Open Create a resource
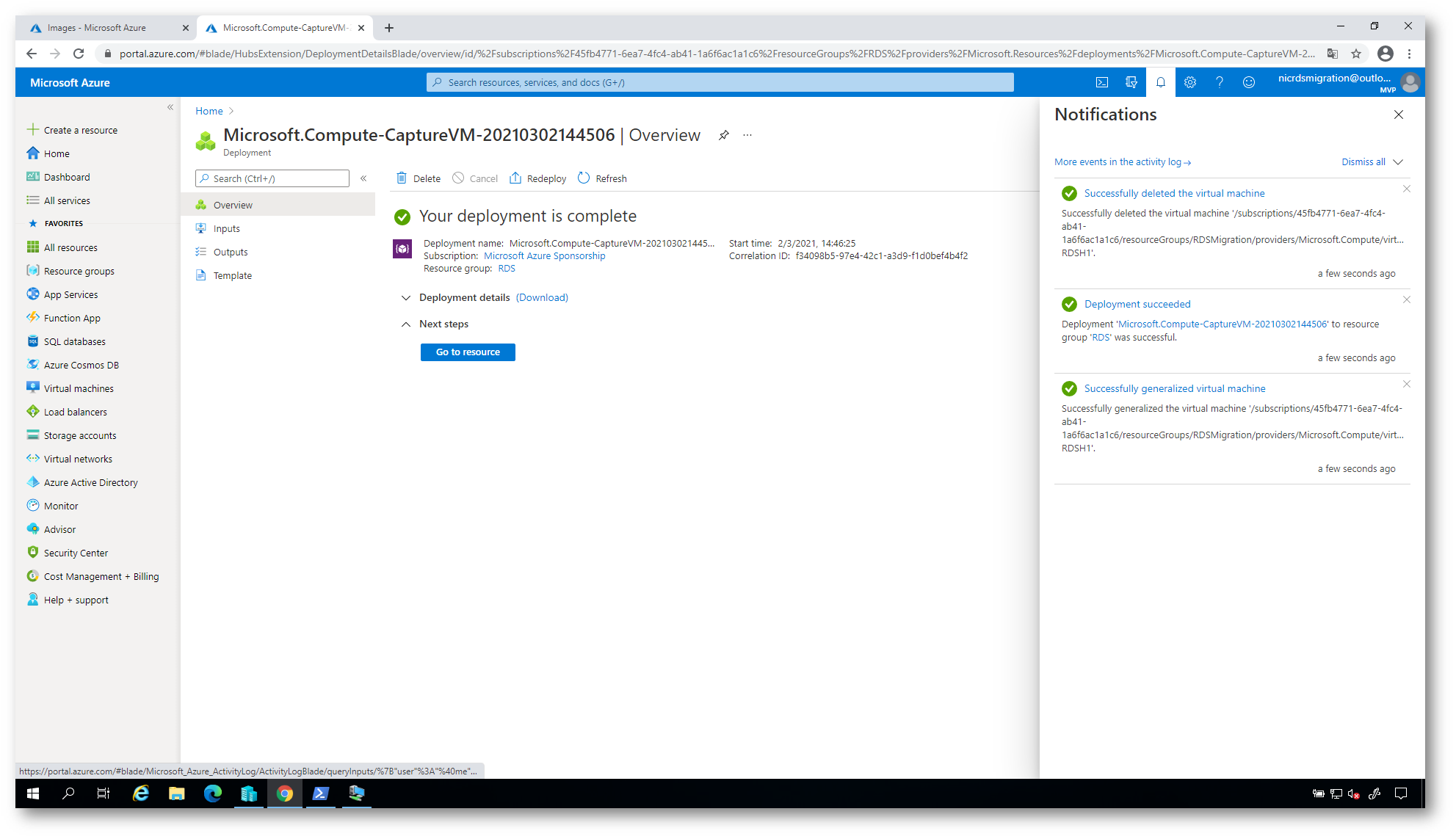The width and height of the screenshot is (1456, 839). click(x=72, y=130)
